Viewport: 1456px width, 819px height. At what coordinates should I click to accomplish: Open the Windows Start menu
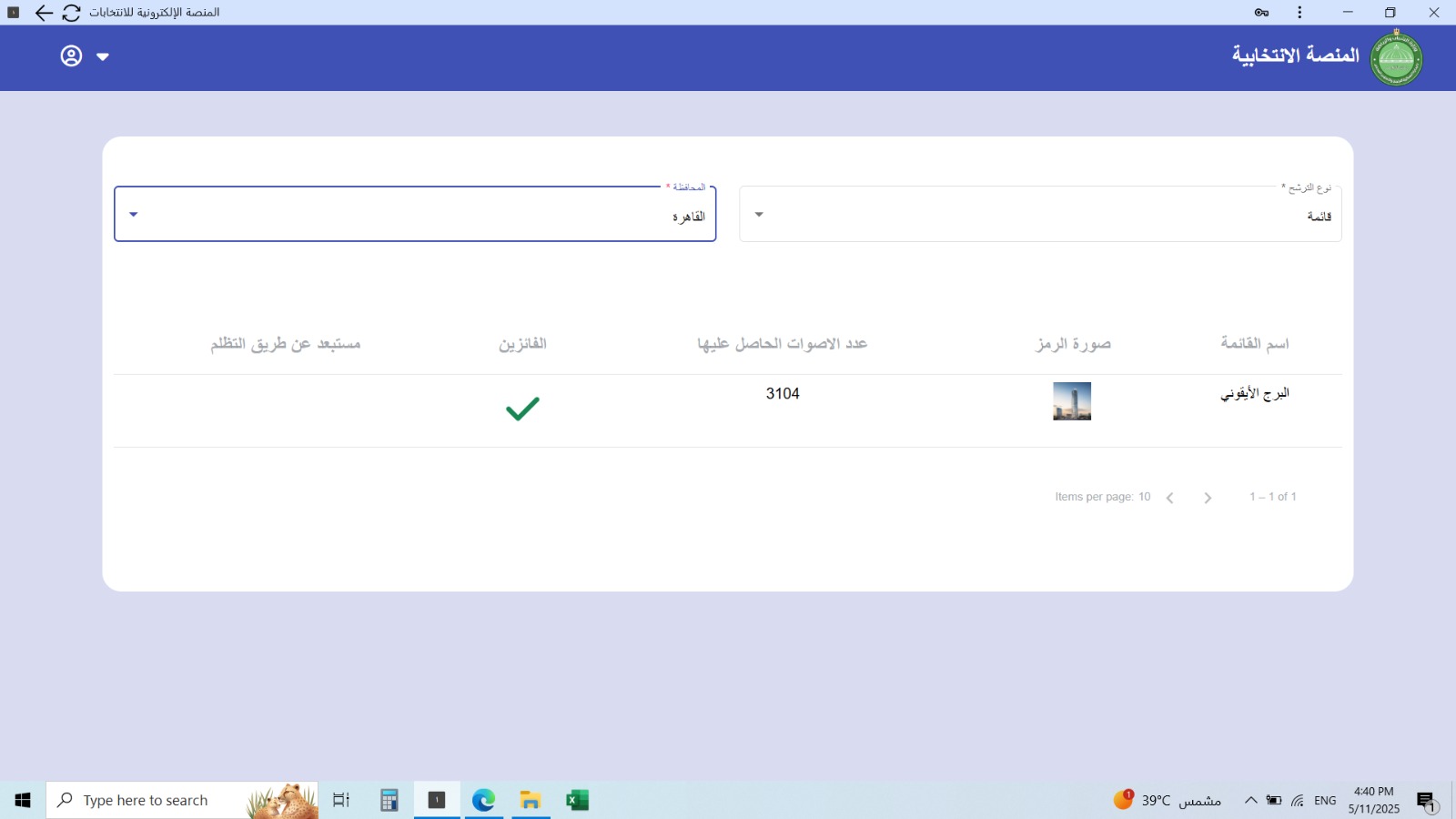[23, 800]
